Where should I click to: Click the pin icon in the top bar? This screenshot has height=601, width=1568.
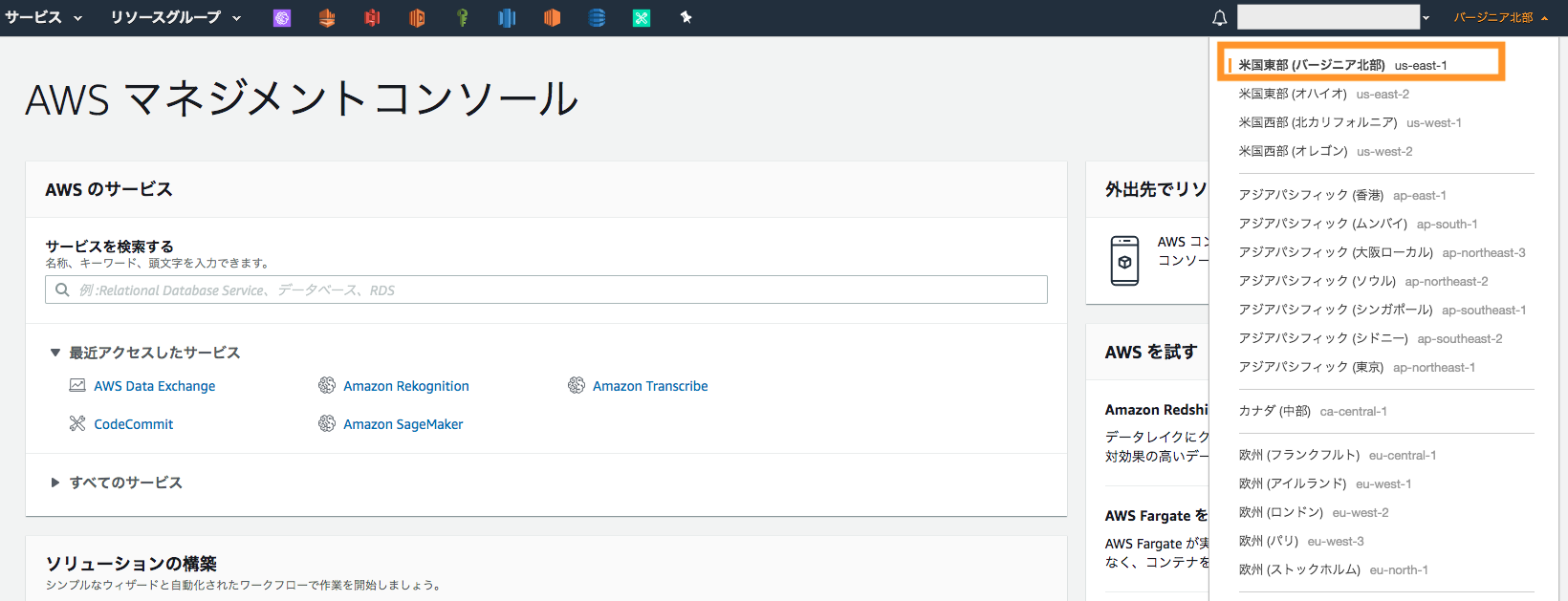pos(686,18)
